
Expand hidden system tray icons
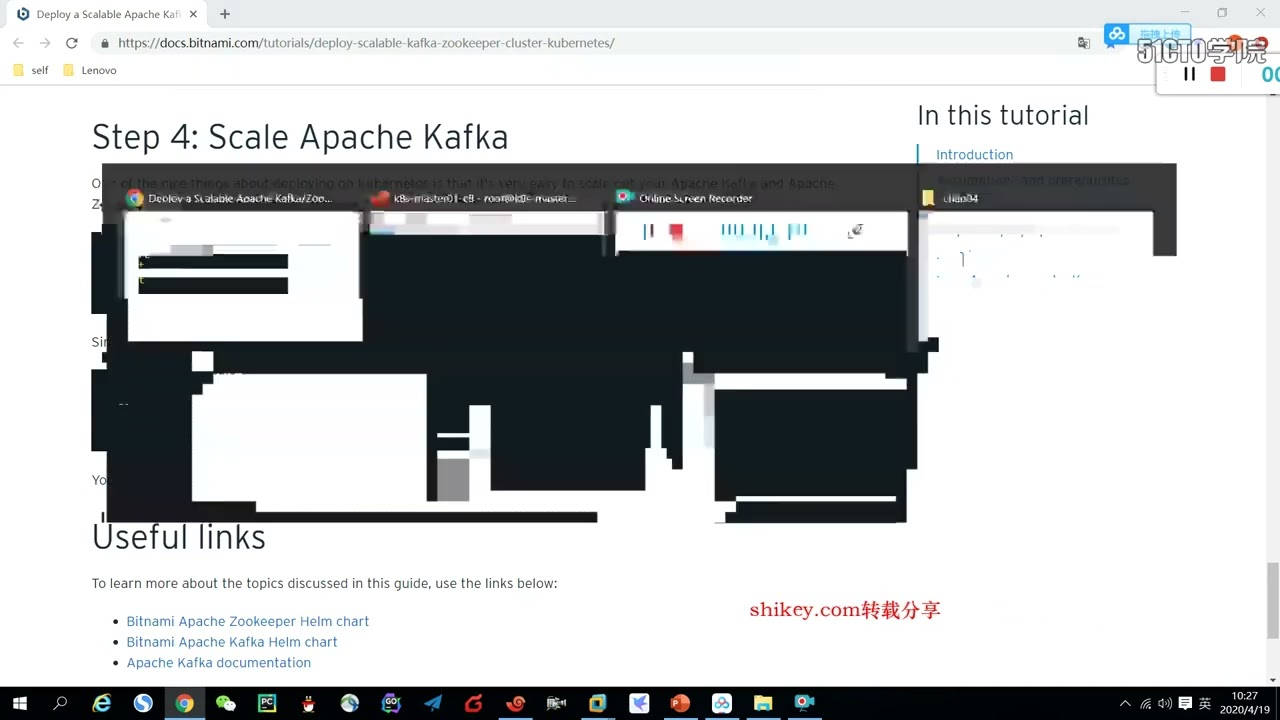tap(1125, 703)
